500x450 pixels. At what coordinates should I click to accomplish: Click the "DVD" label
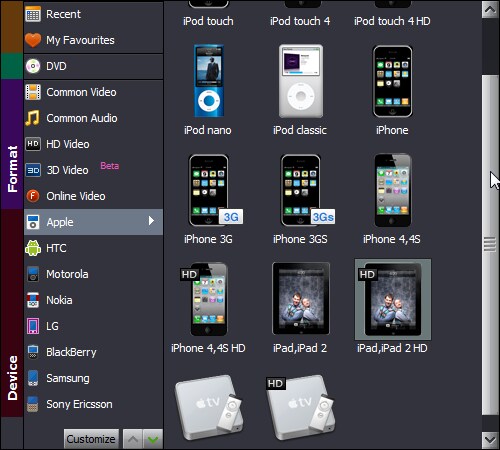point(56,66)
